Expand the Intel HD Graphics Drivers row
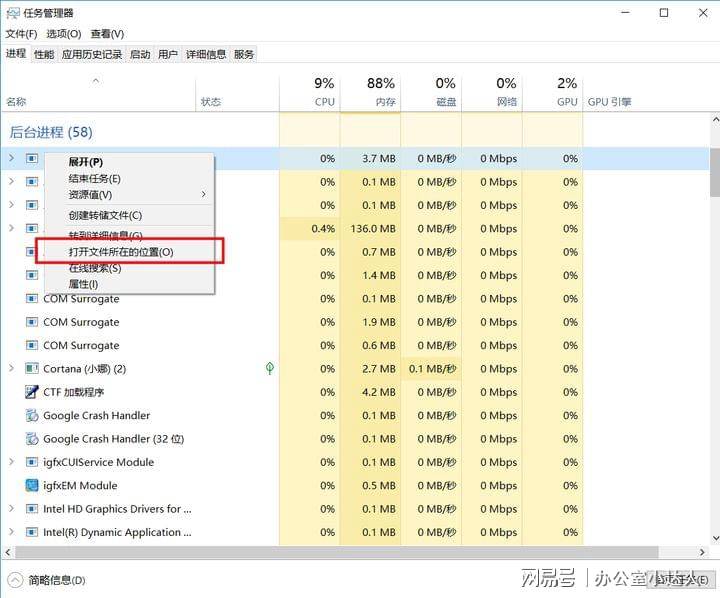This screenshot has height=598, width=720. click(x=11, y=508)
